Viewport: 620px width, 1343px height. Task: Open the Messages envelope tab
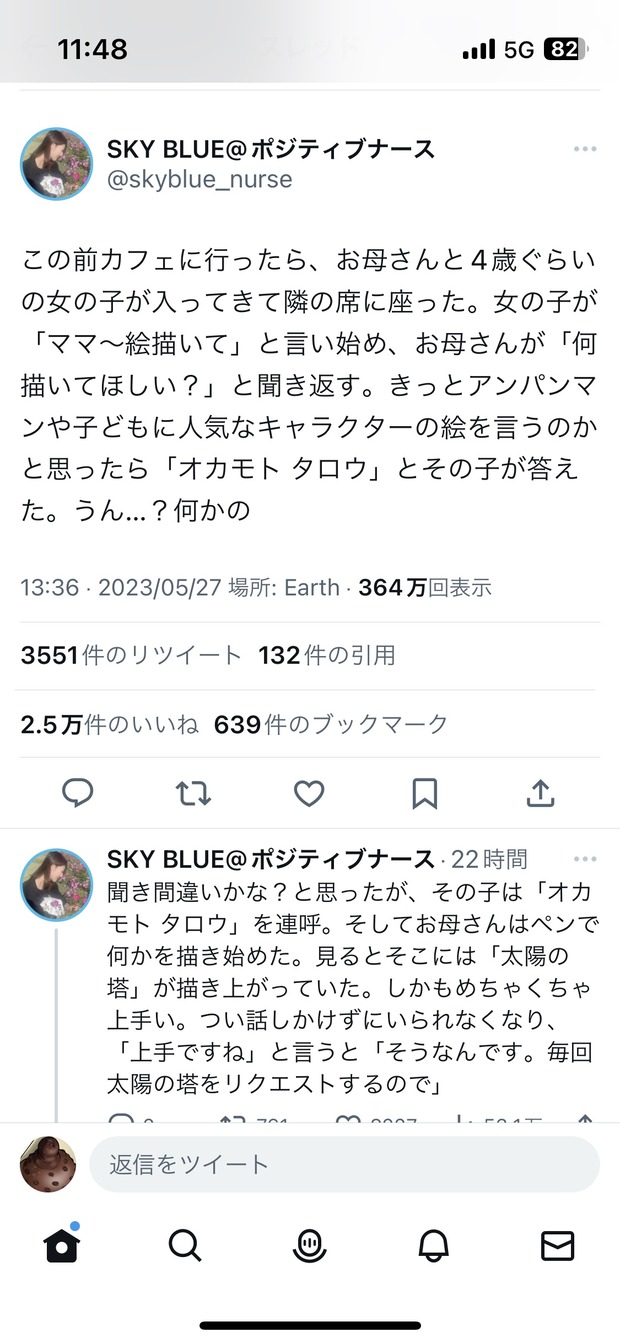tap(557, 1245)
